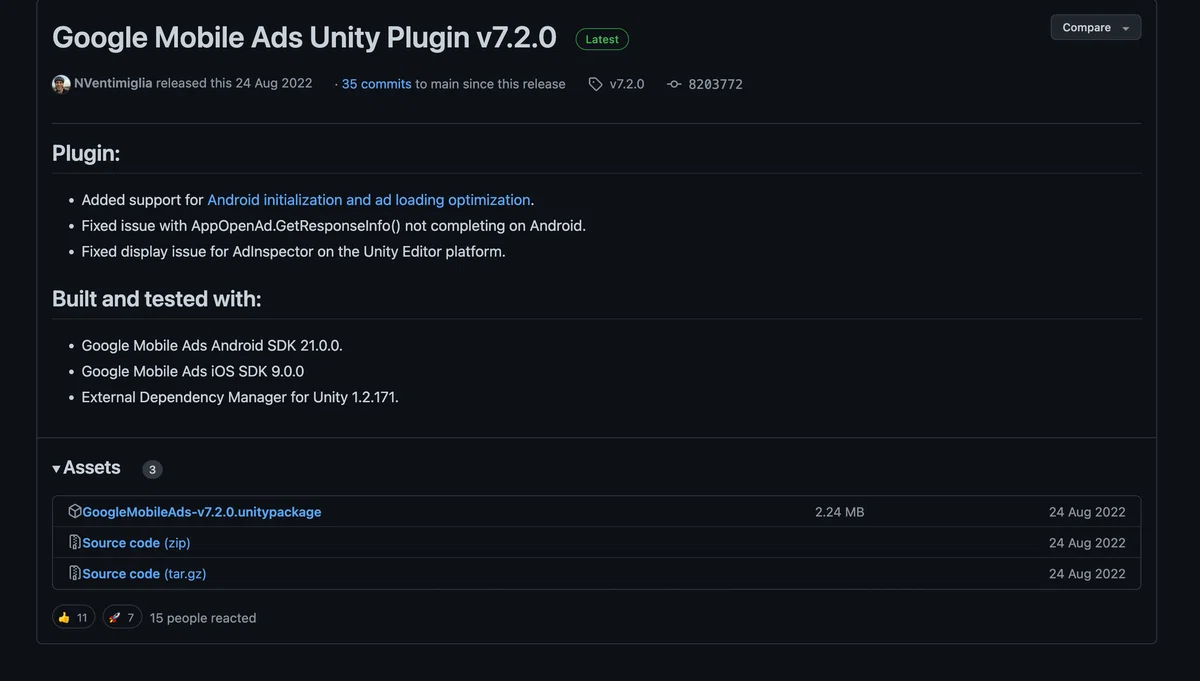Click the AdInspector display issue fix line
Viewport: 1200px width, 681px height.
294,252
